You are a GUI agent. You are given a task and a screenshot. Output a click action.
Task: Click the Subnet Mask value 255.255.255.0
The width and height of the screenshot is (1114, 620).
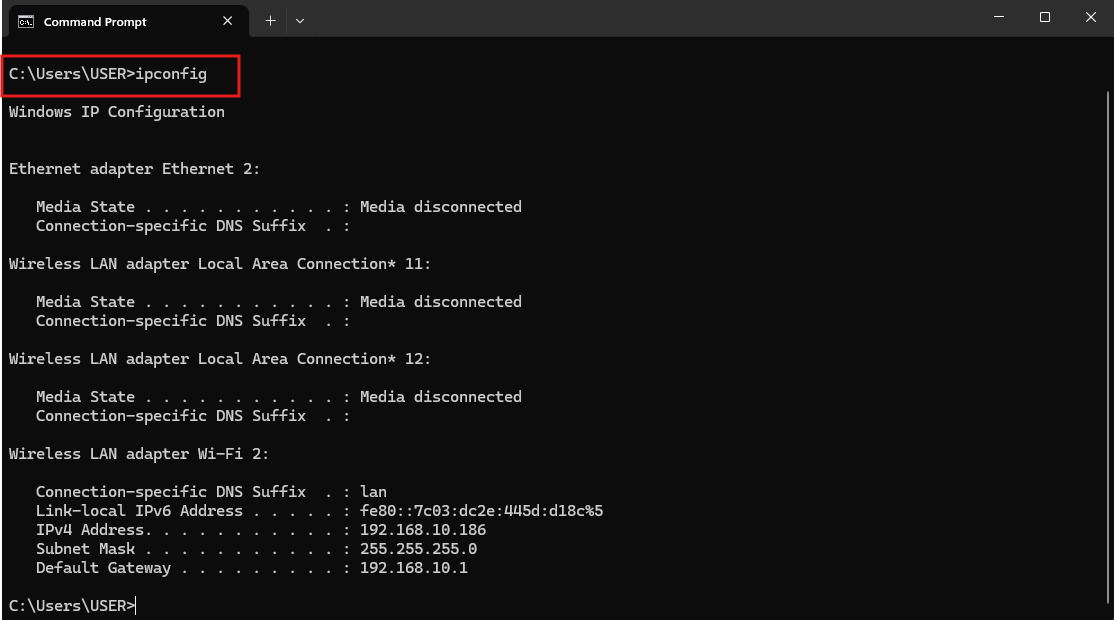(418, 549)
